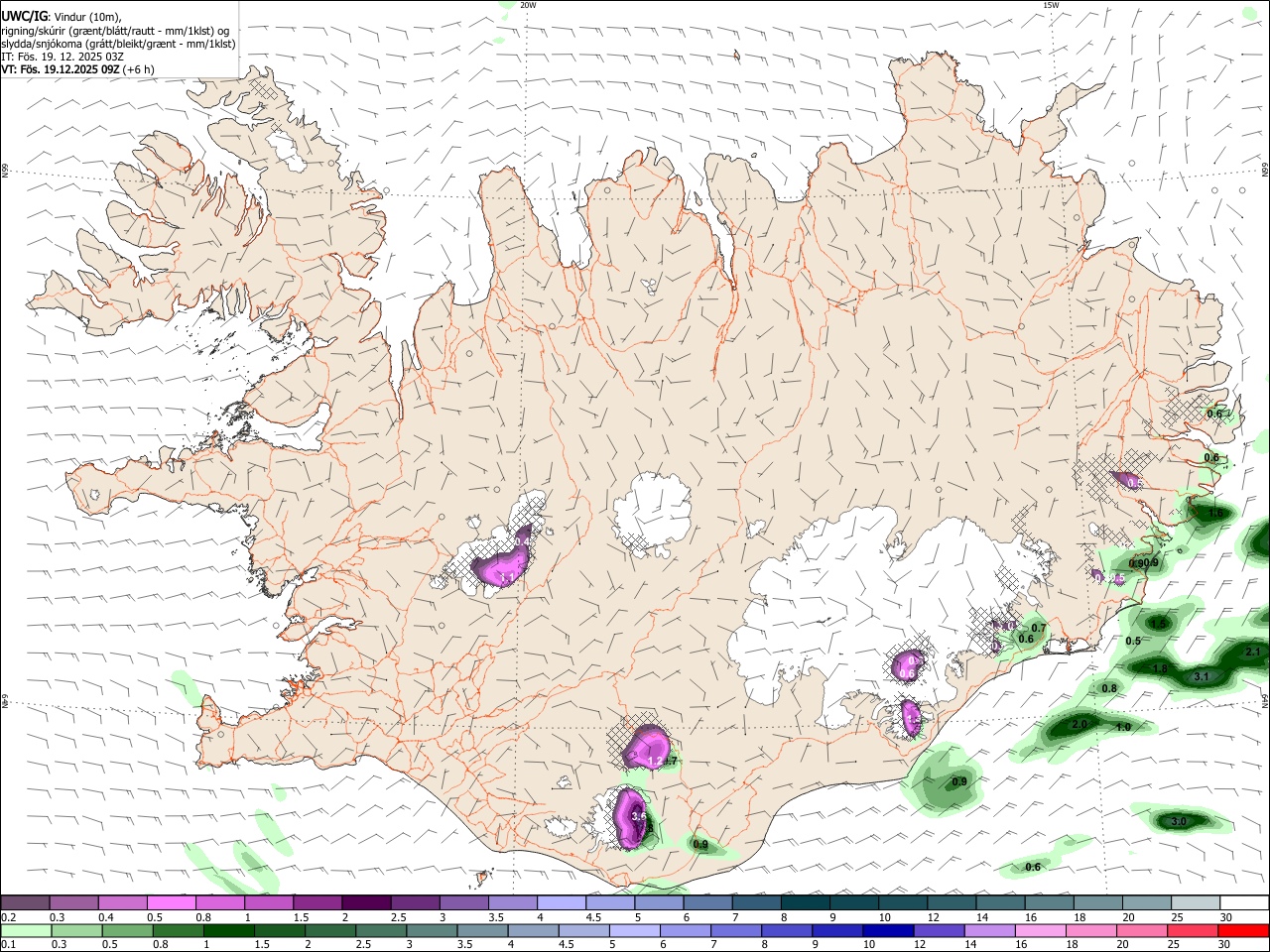Click the 3.6 snowfall value on the map
The width and height of the screenshot is (1270, 952).
[x=639, y=816]
